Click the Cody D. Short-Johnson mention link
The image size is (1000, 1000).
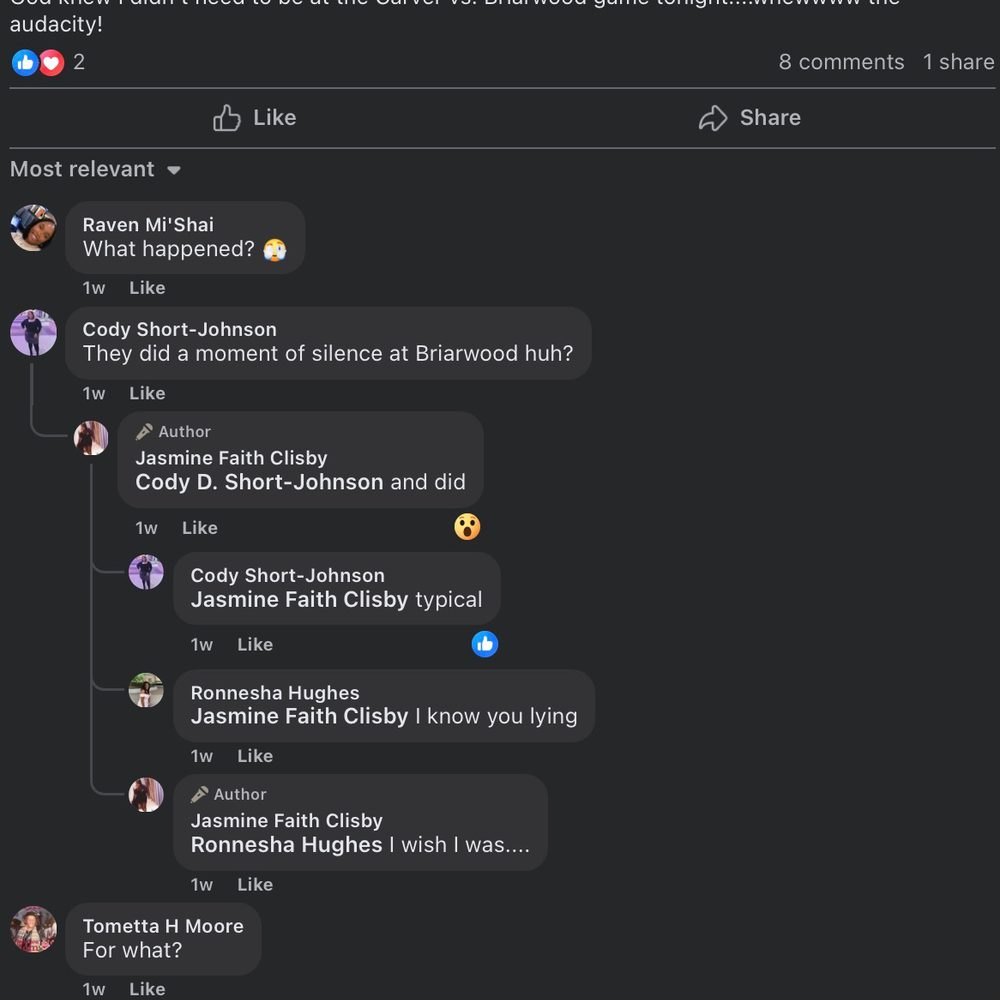click(x=259, y=482)
